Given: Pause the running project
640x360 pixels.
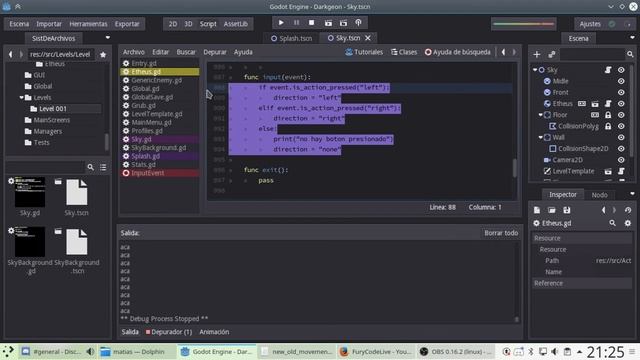Looking at the screenshot, I should (x=296, y=23).
